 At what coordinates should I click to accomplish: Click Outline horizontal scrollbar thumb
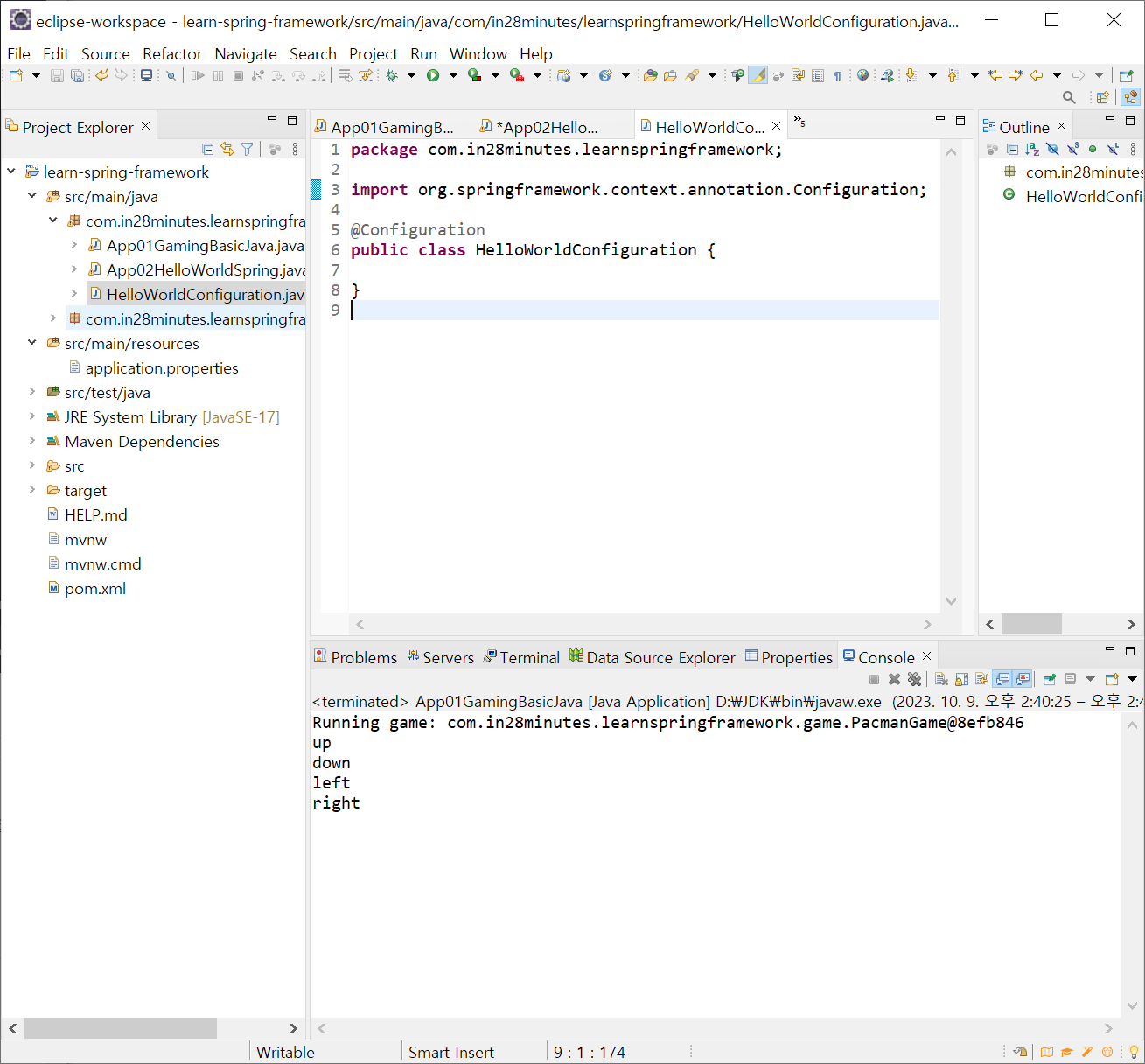tap(1031, 624)
